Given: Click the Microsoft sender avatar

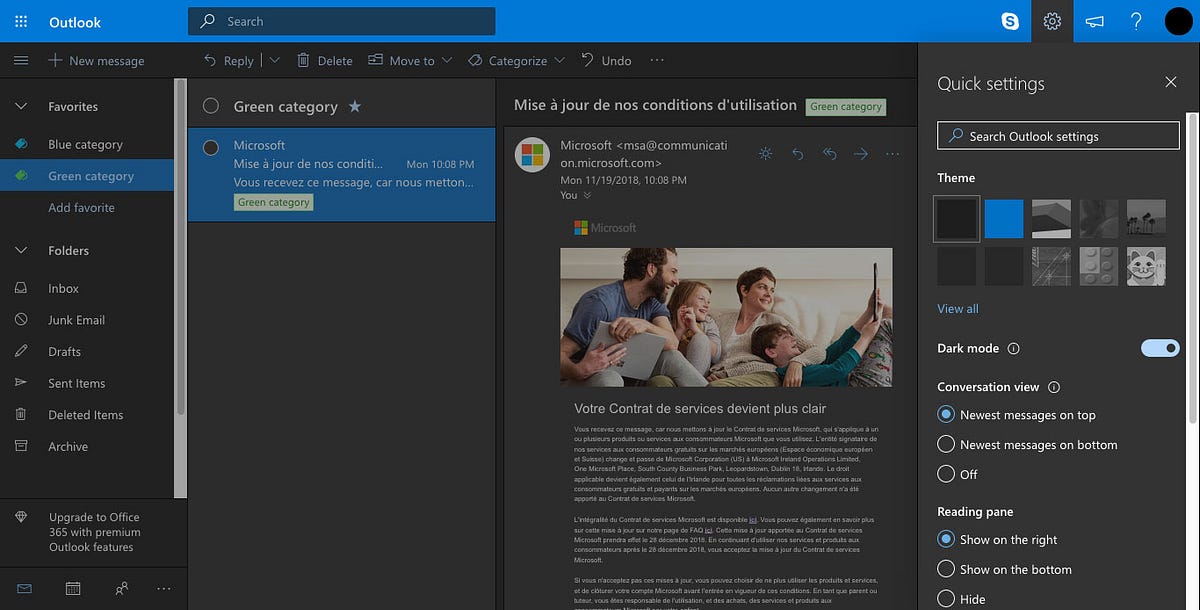Looking at the screenshot, I should tap(532, 154).
